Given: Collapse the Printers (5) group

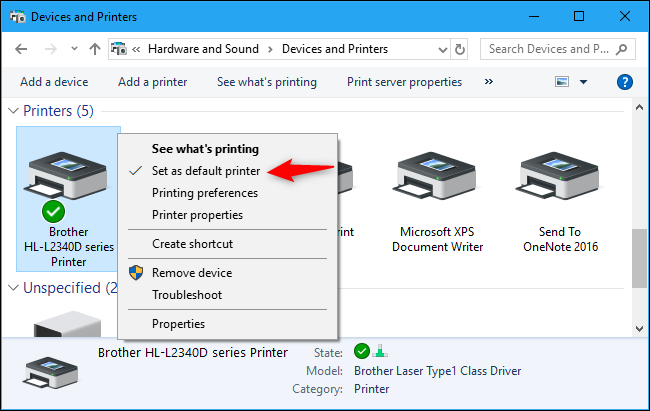Looking at the screenshot, I should tap(13, 110).
